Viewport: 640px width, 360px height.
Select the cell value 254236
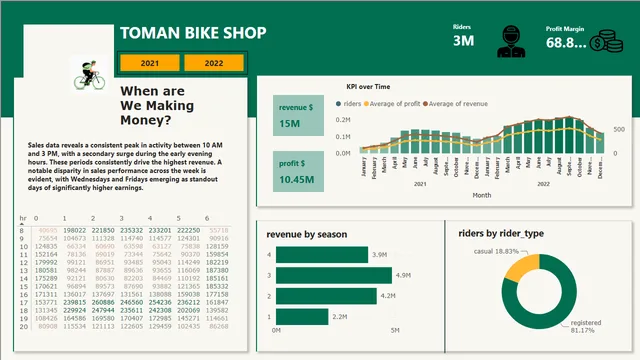click(160, 302)
